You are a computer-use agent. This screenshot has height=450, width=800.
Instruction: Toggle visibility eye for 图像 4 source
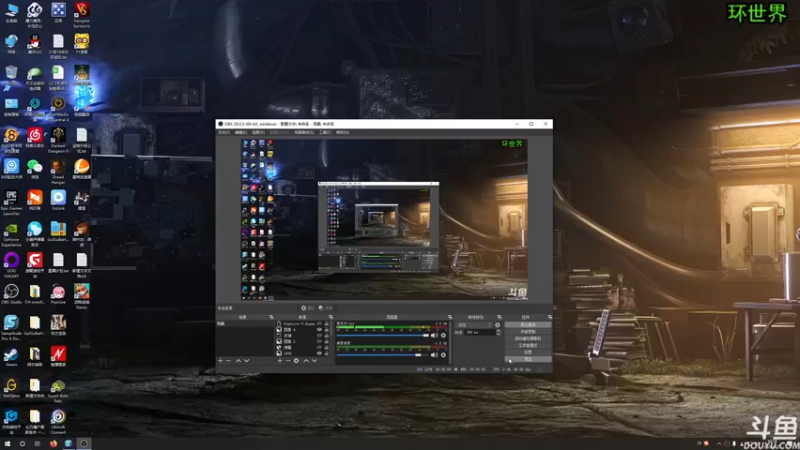pos(319,330)
